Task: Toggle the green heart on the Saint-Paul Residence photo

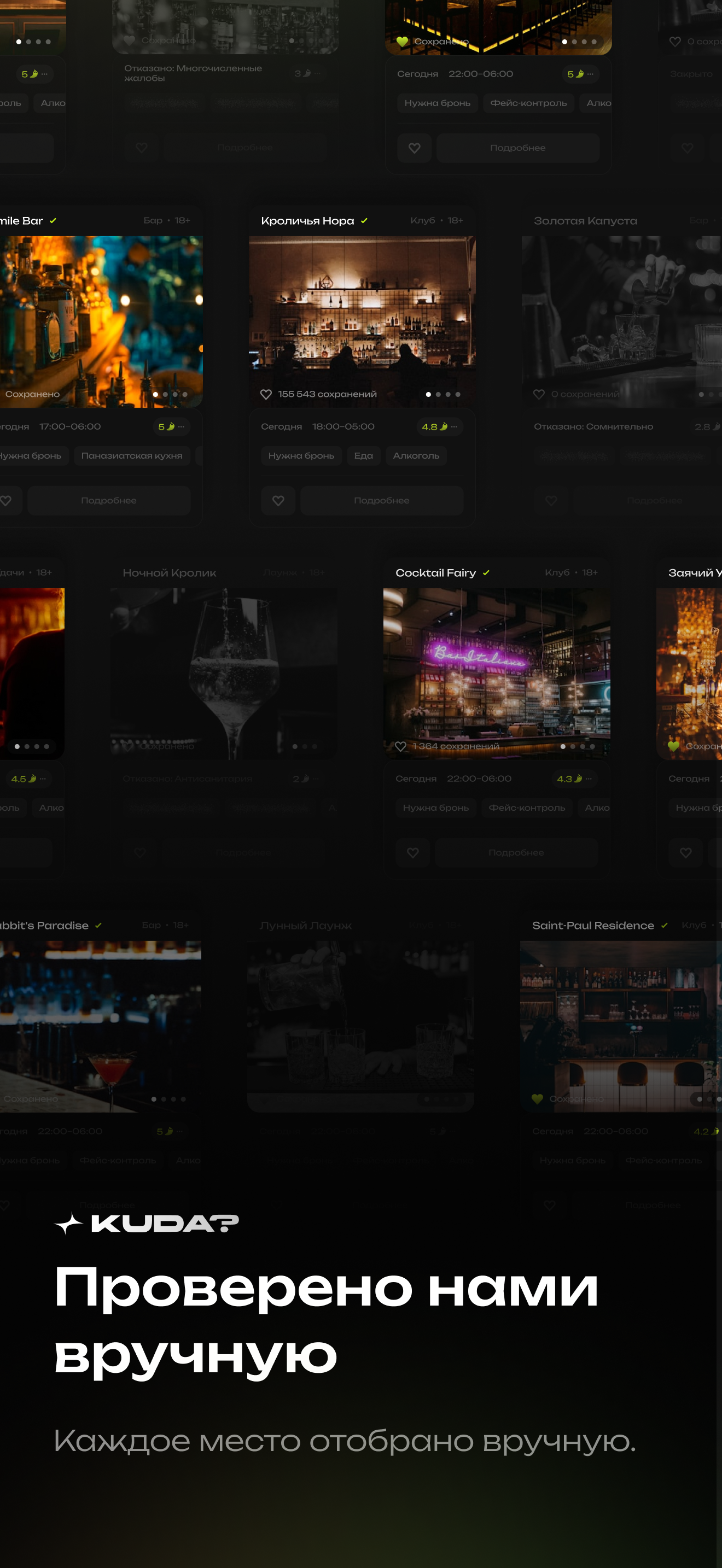Action: (537, 1099)
